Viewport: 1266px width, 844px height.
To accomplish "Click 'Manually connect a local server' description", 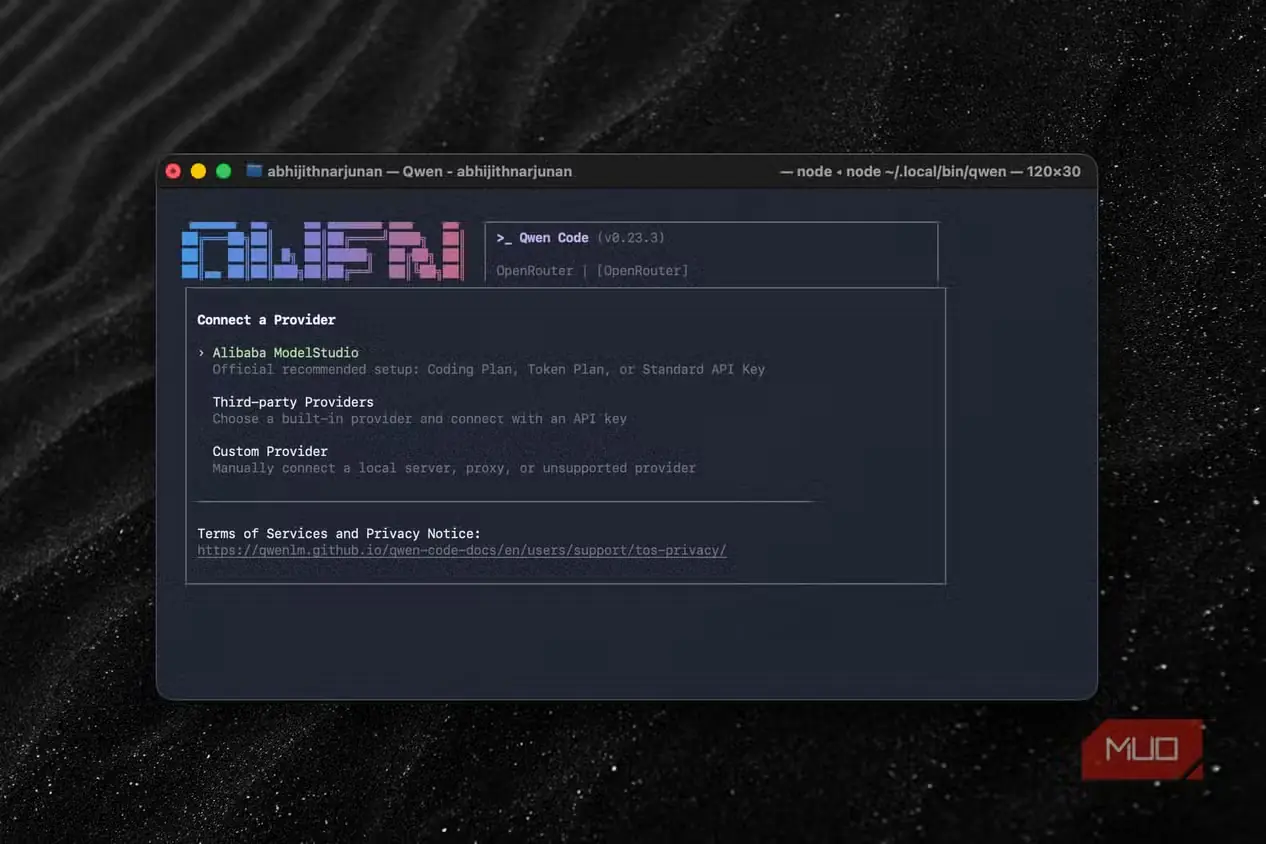I will pos(454,468).
